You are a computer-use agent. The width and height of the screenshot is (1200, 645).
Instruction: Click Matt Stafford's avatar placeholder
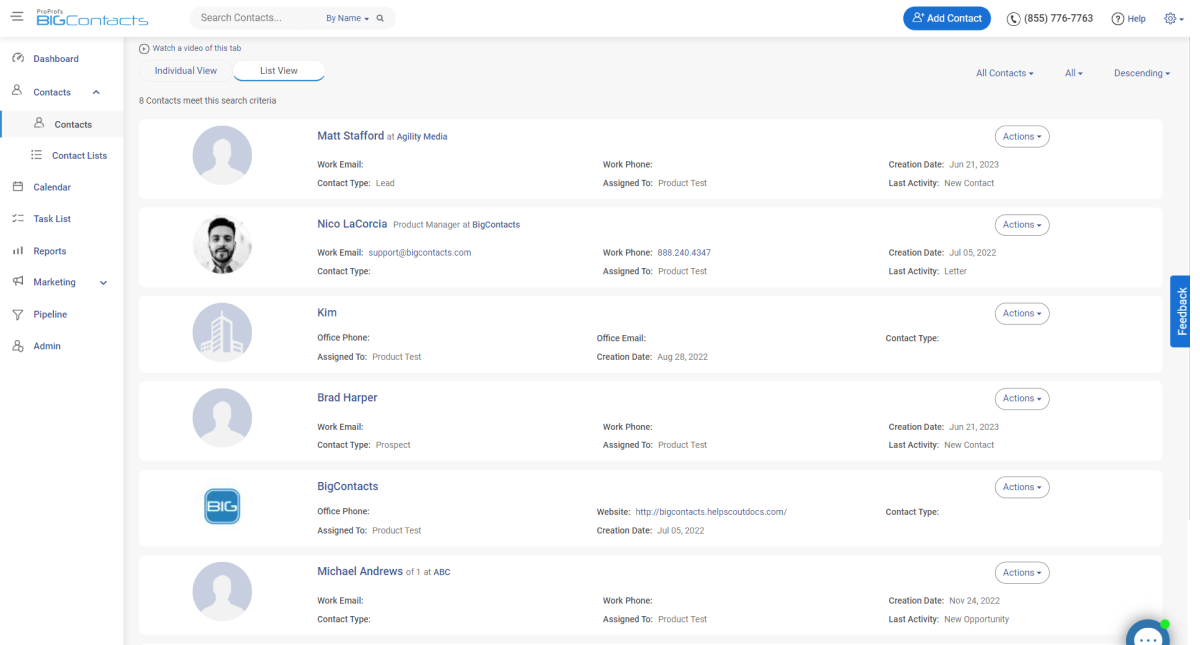click(222, 156)
